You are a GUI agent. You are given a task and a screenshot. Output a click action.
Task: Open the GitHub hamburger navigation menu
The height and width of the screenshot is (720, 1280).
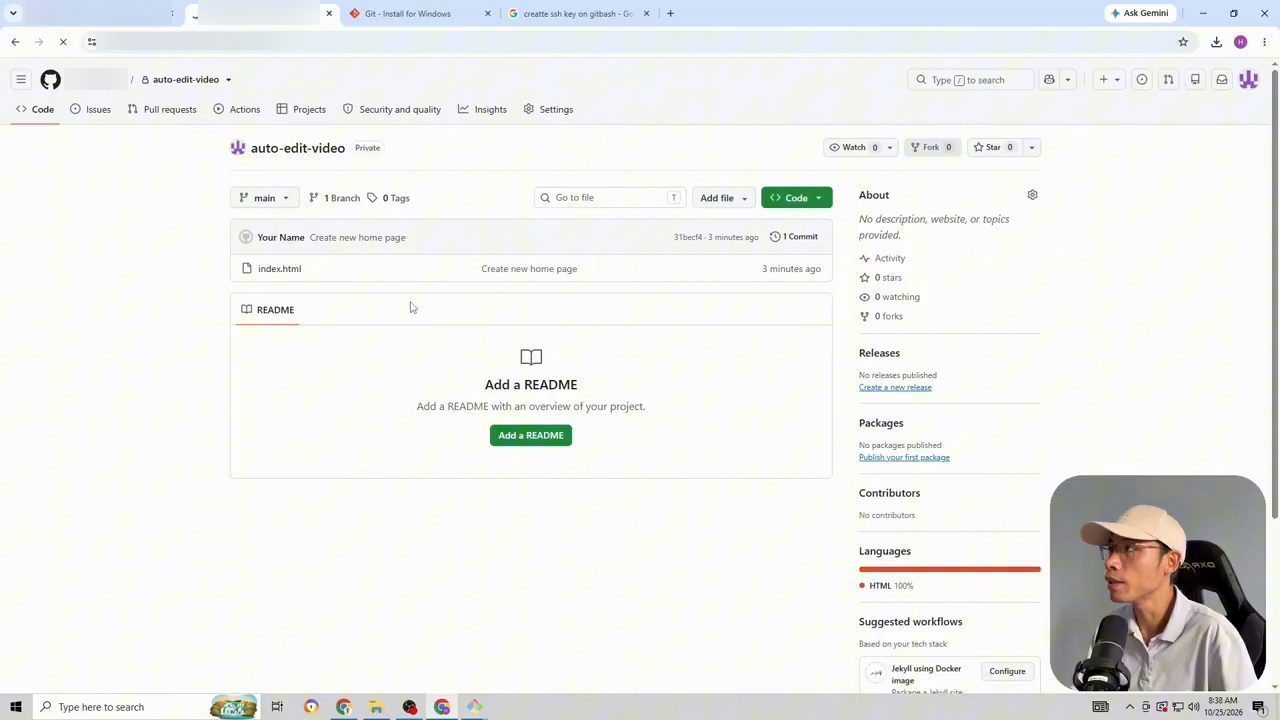tap(21, 80)
